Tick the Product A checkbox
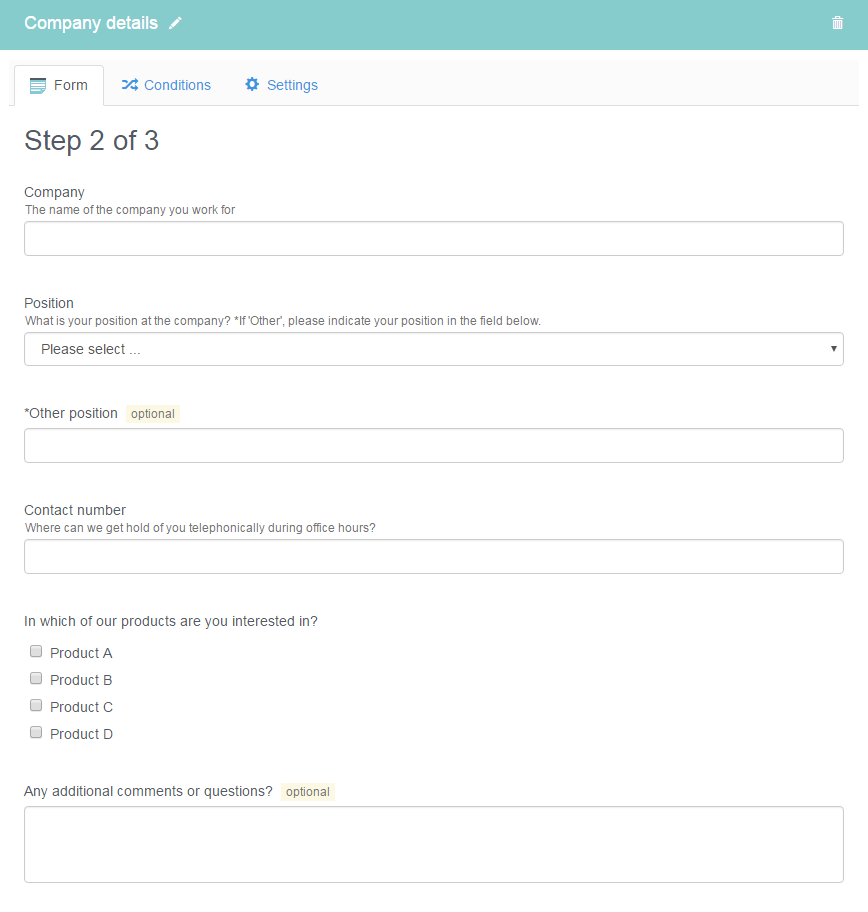Screen dimensions: 868x912 pos(36,651)
